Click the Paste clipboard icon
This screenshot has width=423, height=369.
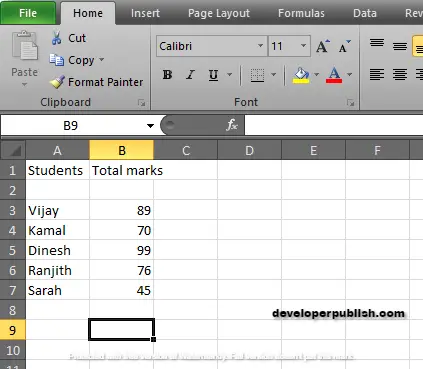25,46
